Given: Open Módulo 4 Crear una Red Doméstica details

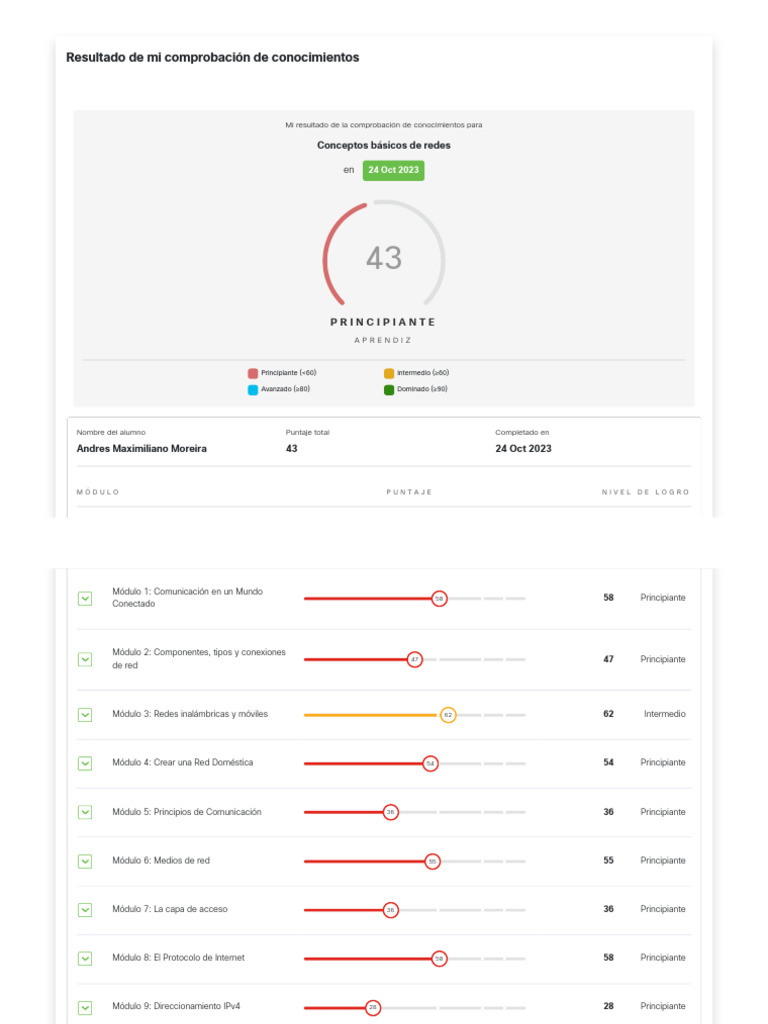Looking at the screenshot, I should click(85, 763).
